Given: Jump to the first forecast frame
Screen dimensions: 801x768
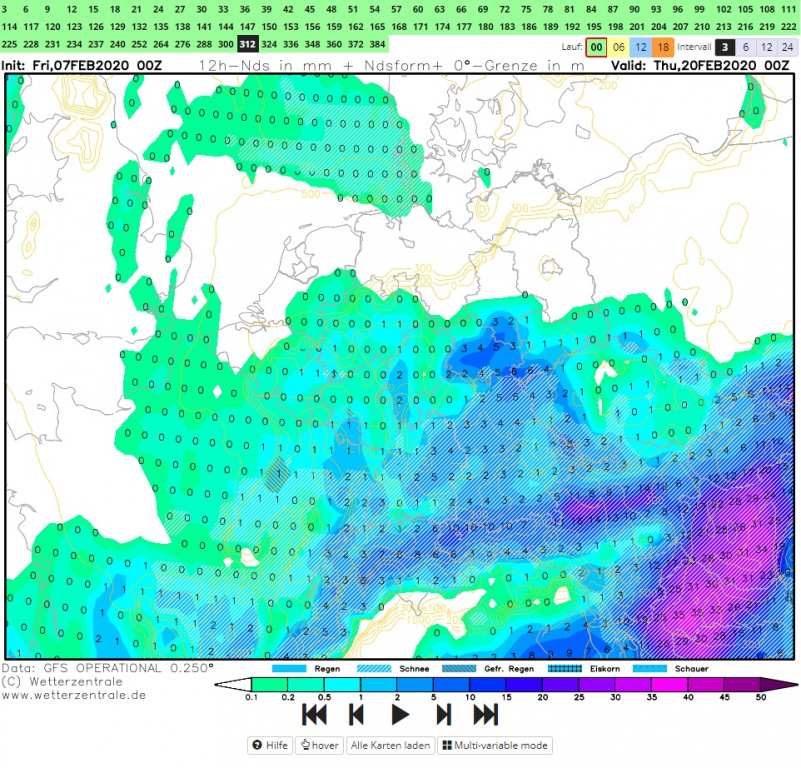Looking at the screenshot, I should click(x=314, y=714).
